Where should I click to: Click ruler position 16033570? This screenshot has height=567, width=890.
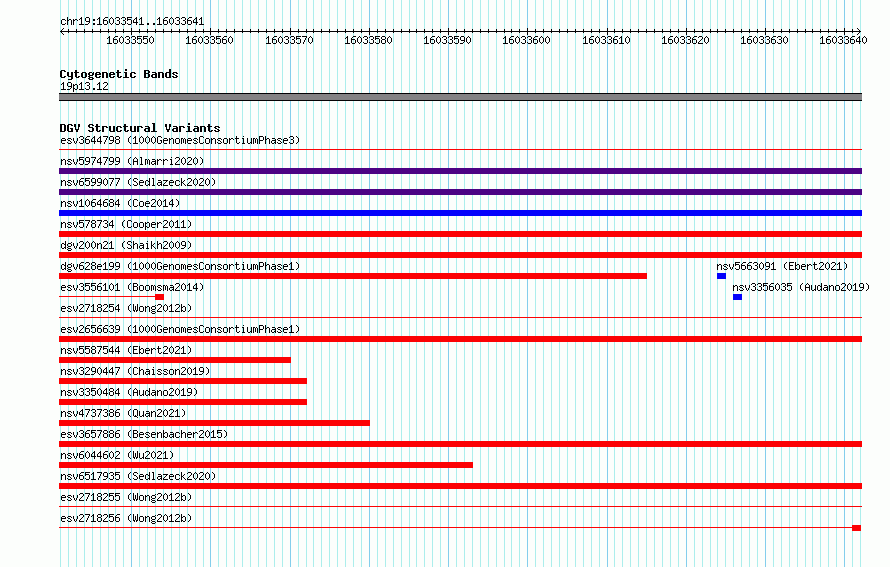tap(289, 40)
